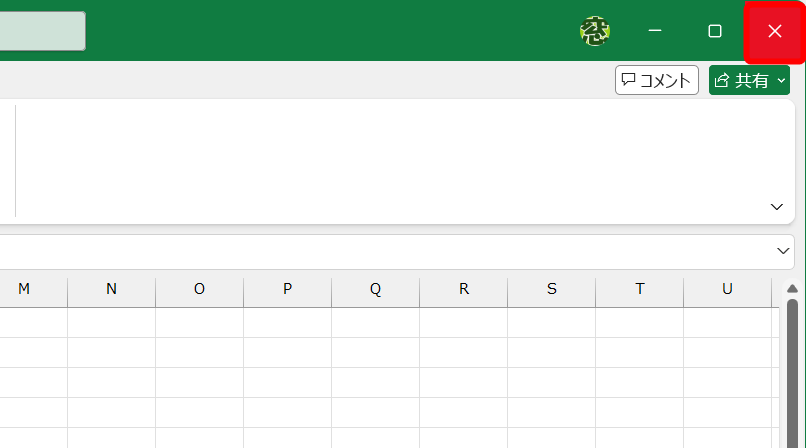Select column R header
Screen dimensions: 806x448
coord(464,289)
